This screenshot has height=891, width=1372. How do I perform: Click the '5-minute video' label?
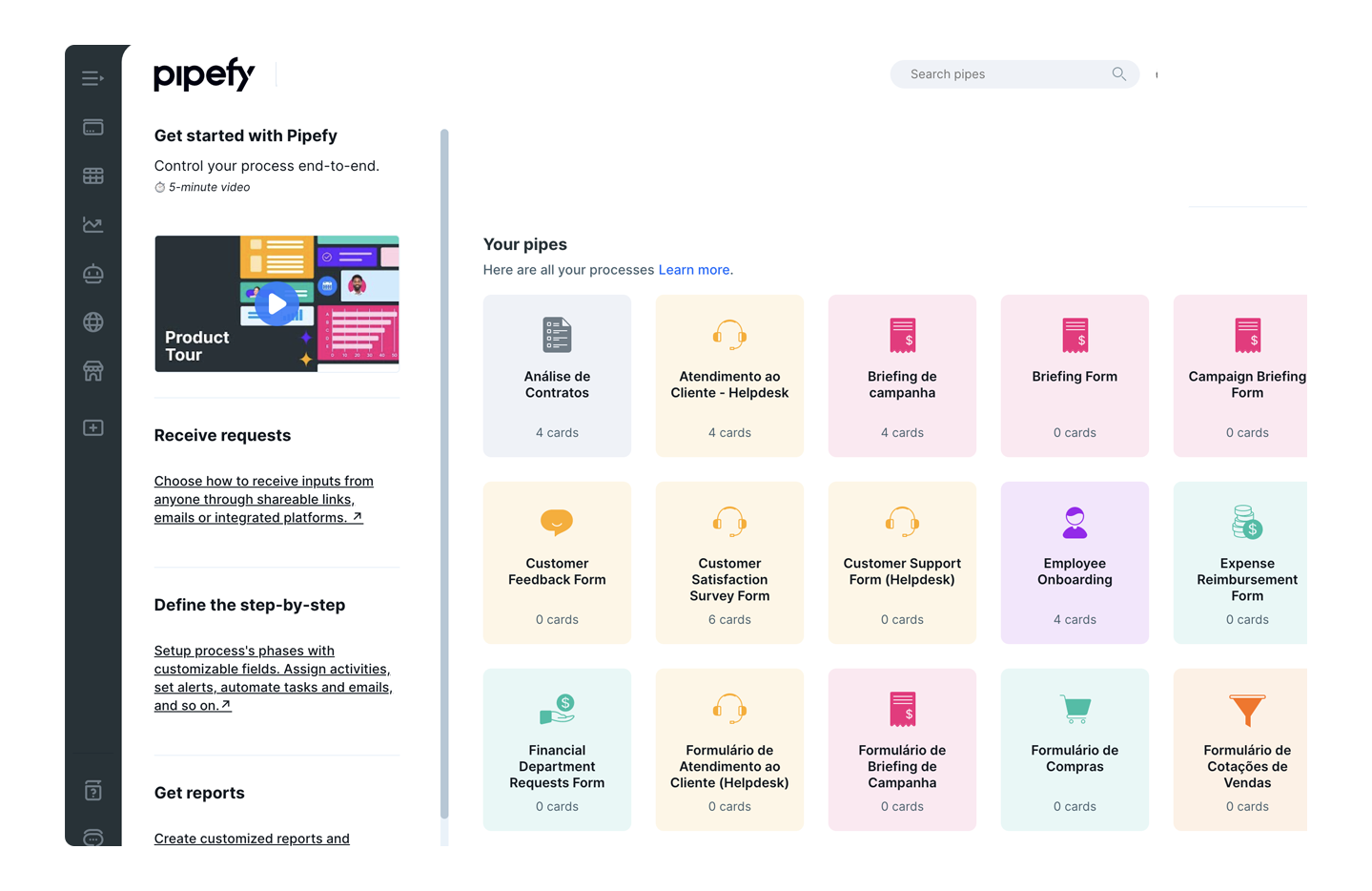(x=209, y=187)
